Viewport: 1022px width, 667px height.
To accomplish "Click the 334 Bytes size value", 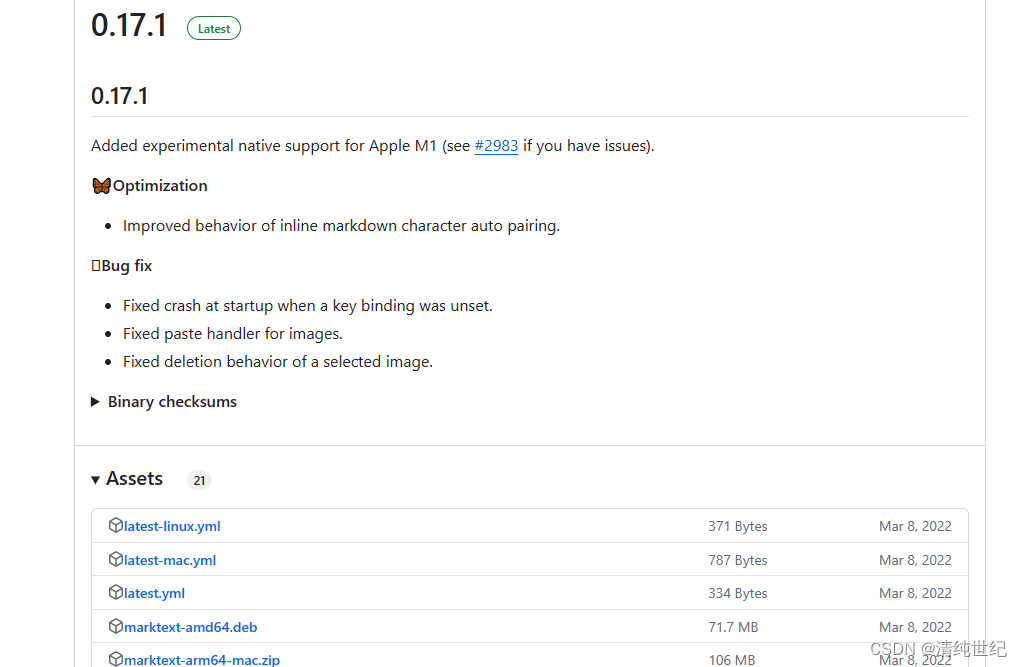I will click(x=738, y=593).
